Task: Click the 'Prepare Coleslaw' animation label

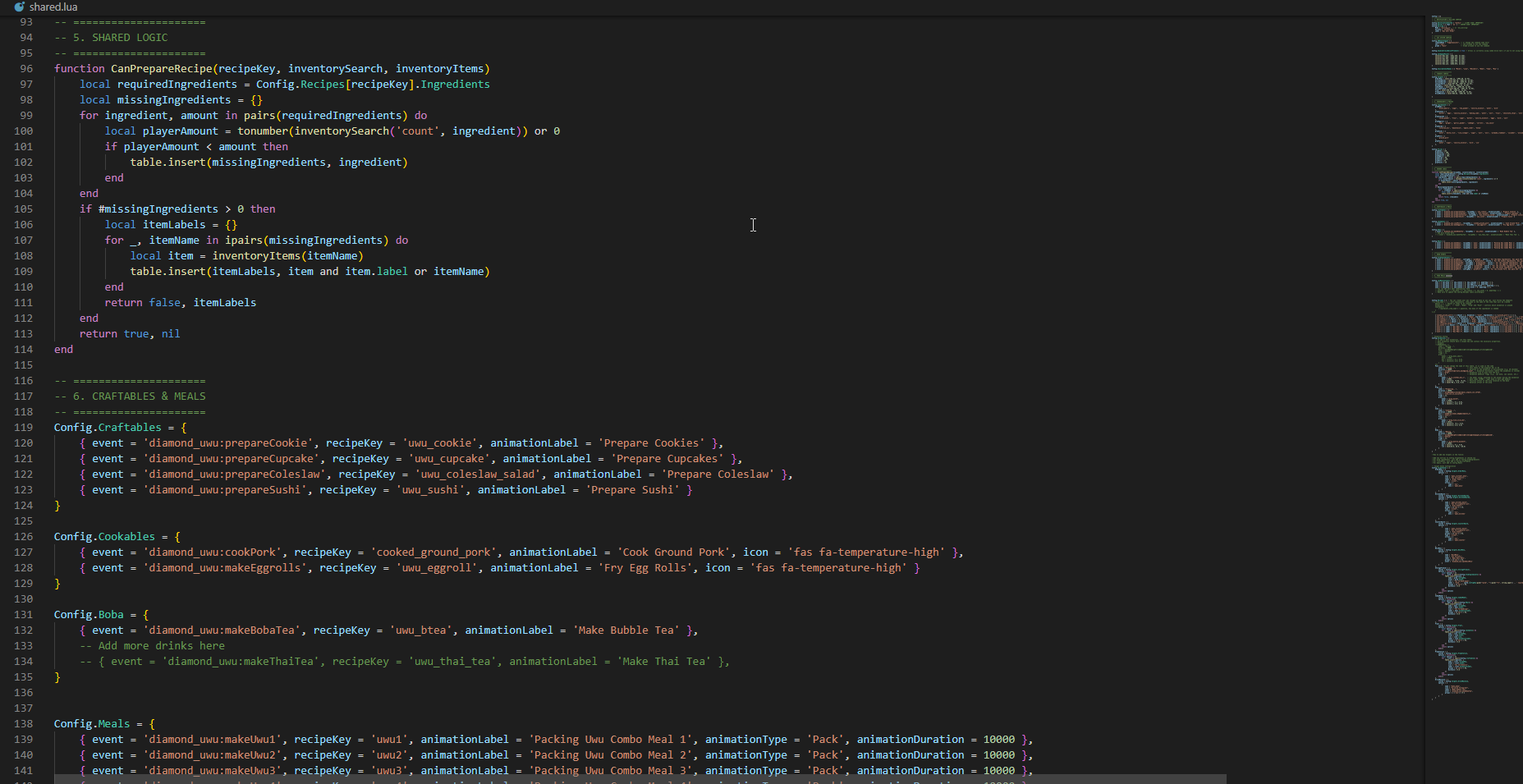Action: pos(717,474)
